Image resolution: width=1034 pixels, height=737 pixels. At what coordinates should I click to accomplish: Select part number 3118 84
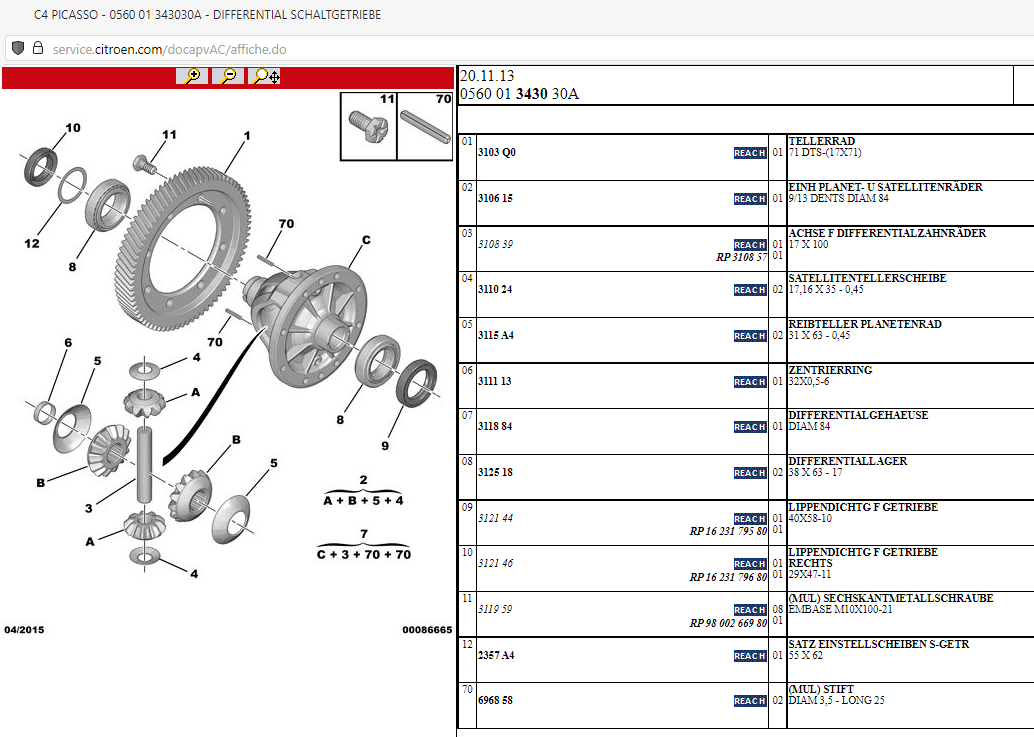495,427
